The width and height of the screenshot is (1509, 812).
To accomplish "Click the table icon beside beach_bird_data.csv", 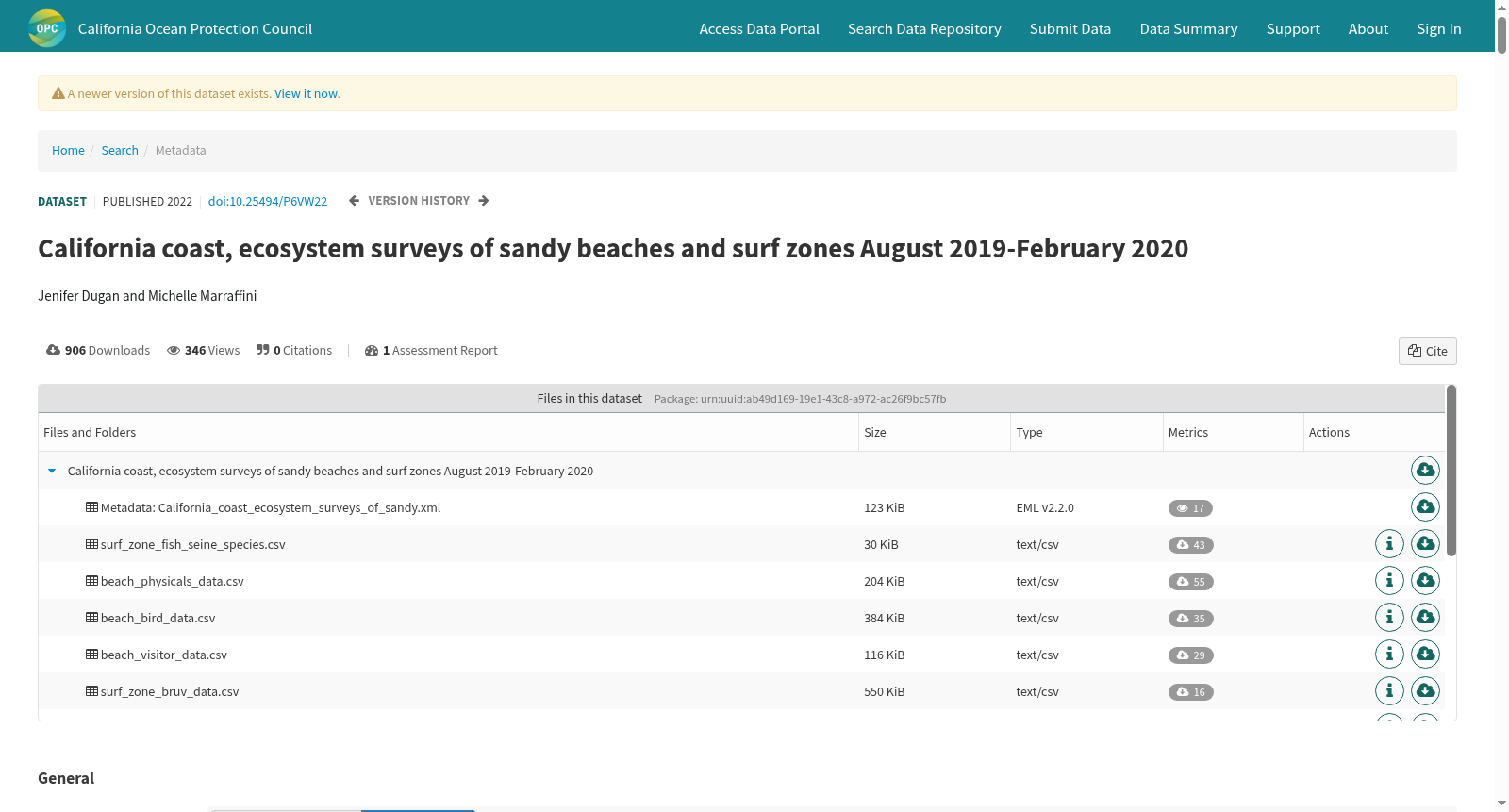I will click(91, 618).
